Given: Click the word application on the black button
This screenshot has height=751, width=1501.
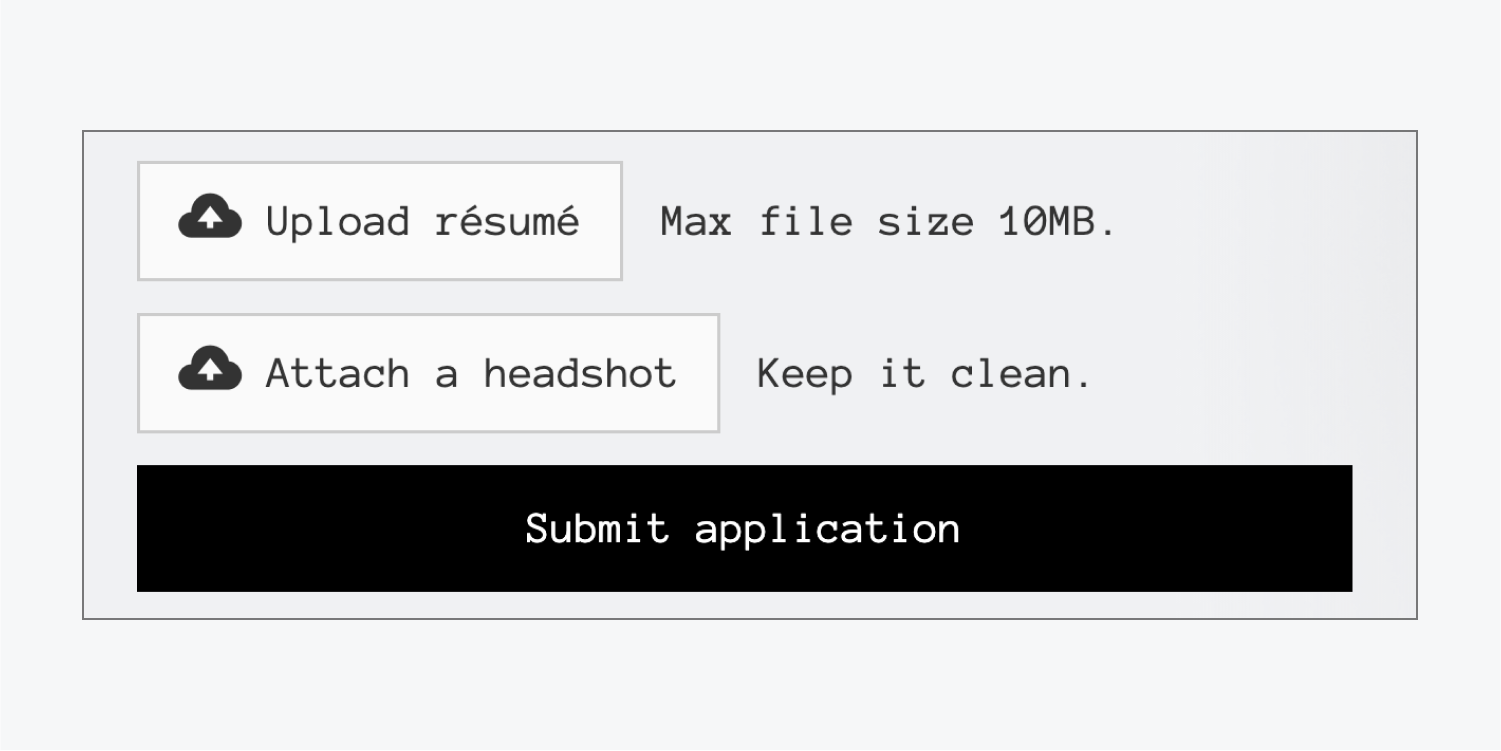Looking at the screenshot, I should (828, 529).
